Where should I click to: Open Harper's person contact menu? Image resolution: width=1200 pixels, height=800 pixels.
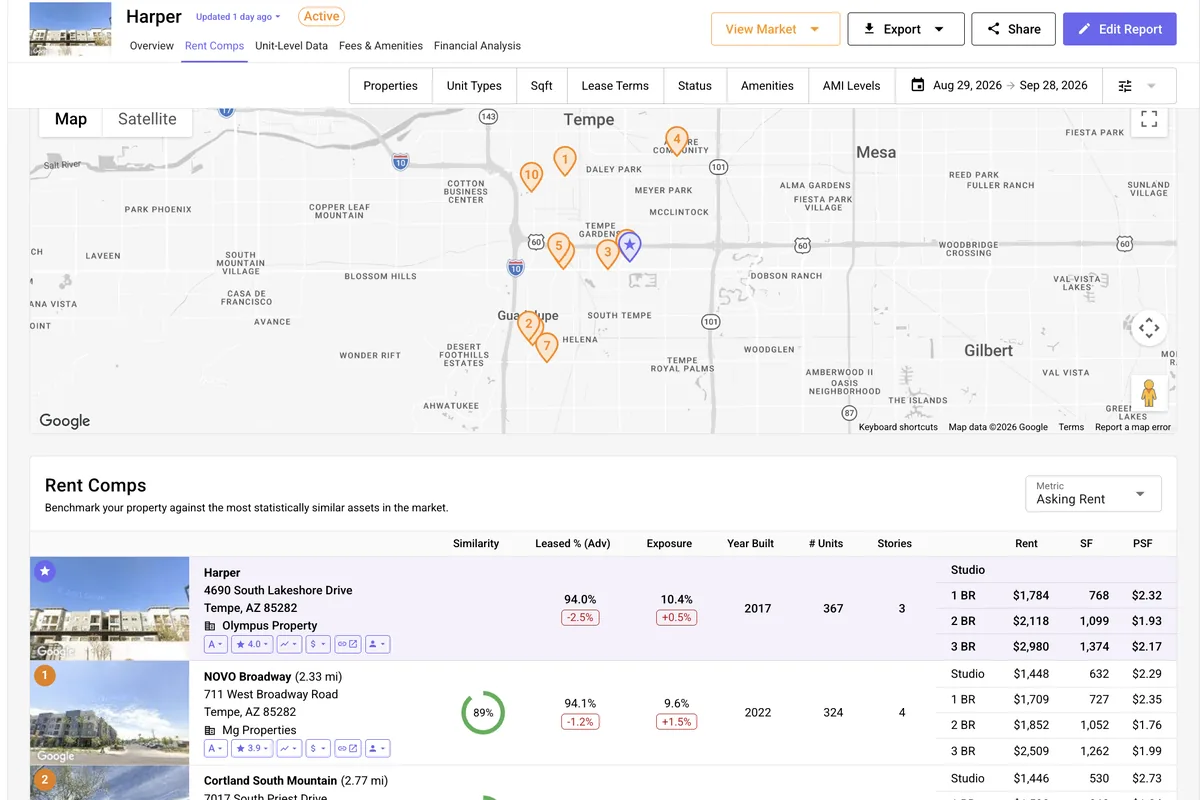(378, 645)
